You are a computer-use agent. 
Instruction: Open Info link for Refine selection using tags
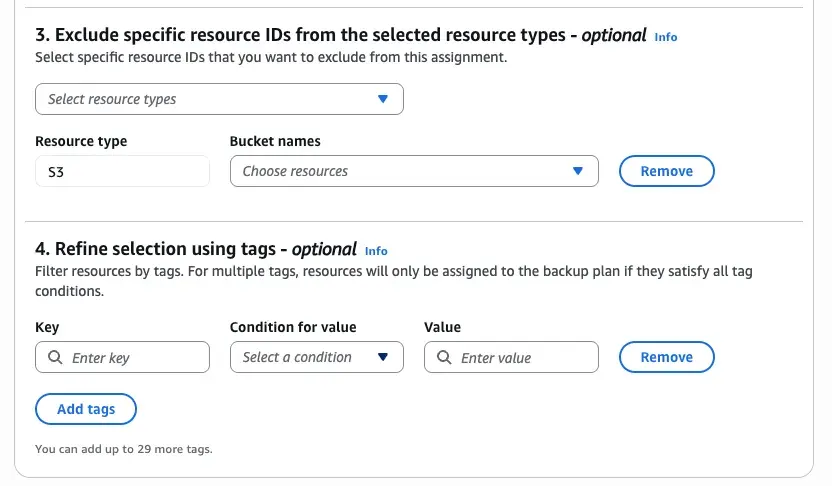point(376,251)
